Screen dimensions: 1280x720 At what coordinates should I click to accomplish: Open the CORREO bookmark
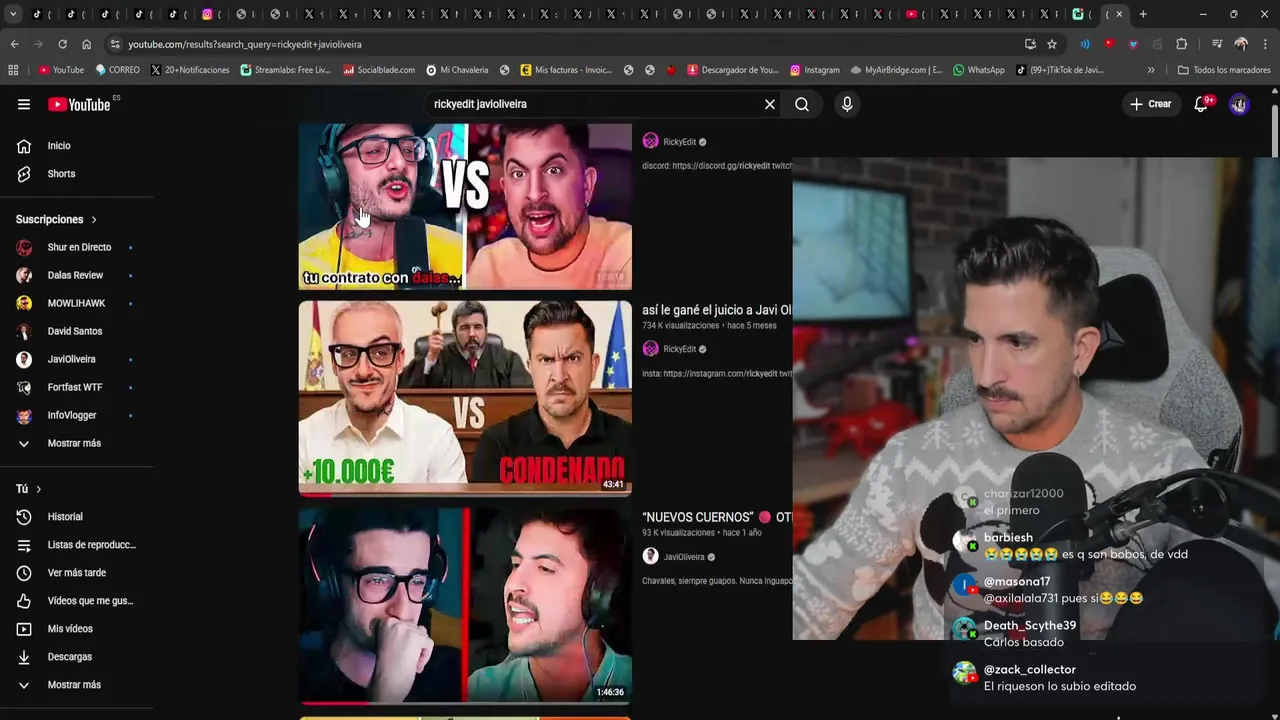[117, 70]
